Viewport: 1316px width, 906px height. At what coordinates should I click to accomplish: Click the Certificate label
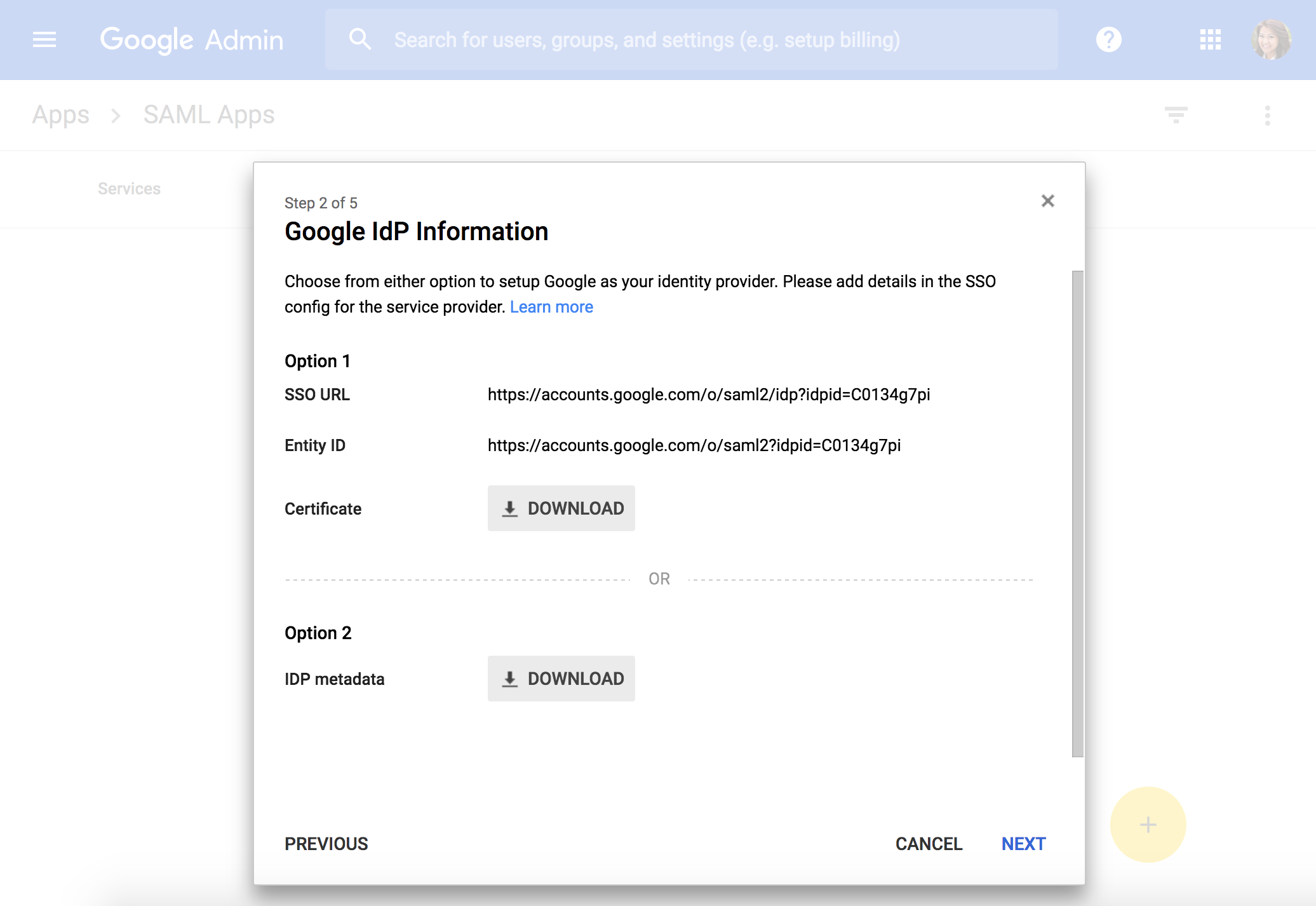pyautogui.click(x=323, y=509)
